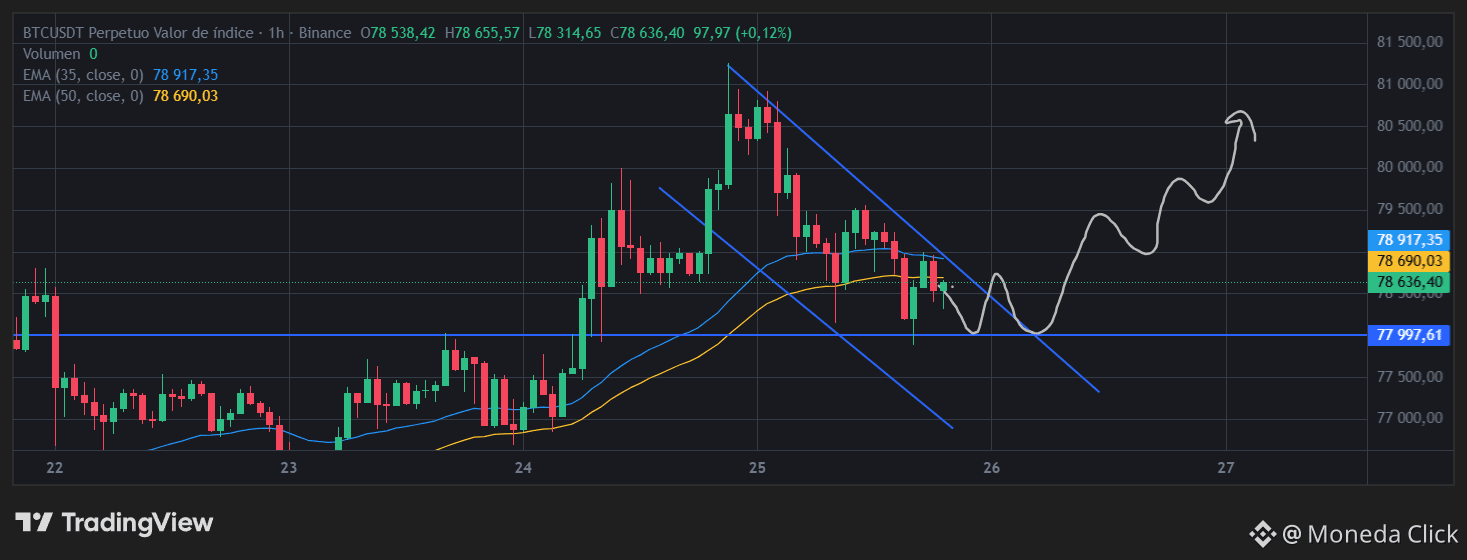Click the green 78 636,40 current price label
Viewport: 1467px width, 560px height.
(x=1408, y=282)
